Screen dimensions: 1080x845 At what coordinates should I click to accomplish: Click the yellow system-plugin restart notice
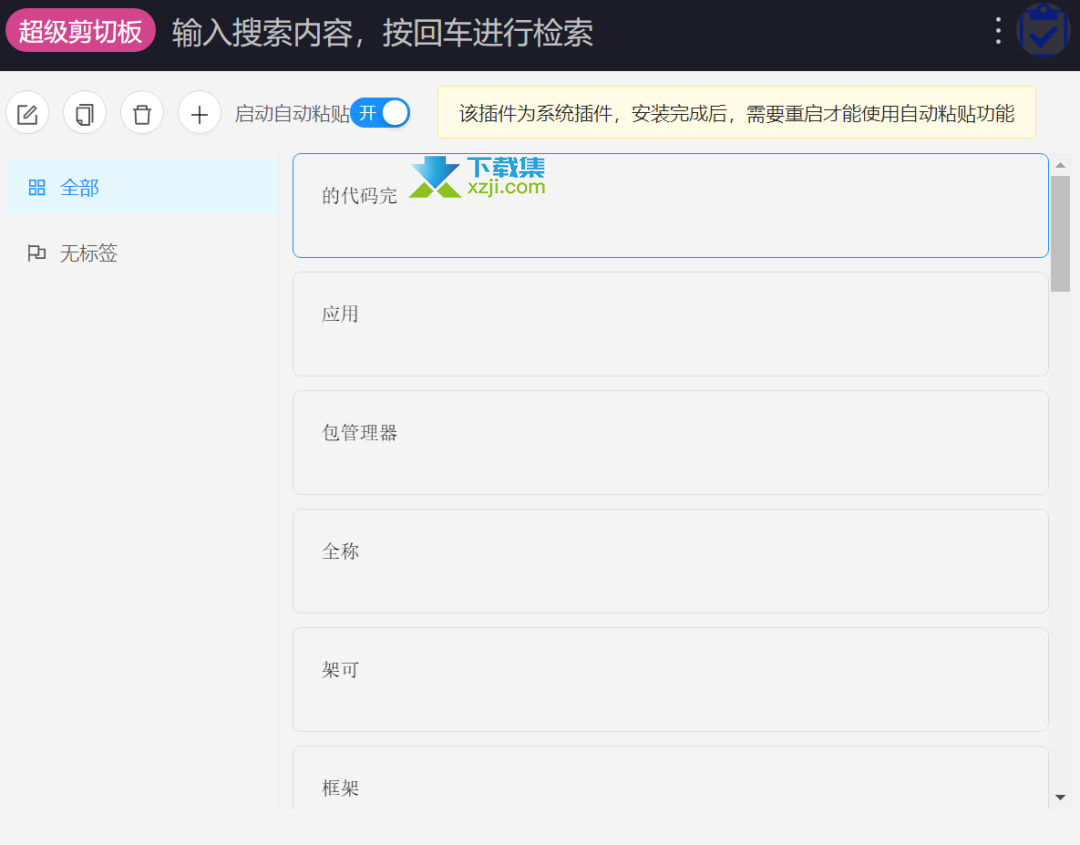click(x=736, y=112)
